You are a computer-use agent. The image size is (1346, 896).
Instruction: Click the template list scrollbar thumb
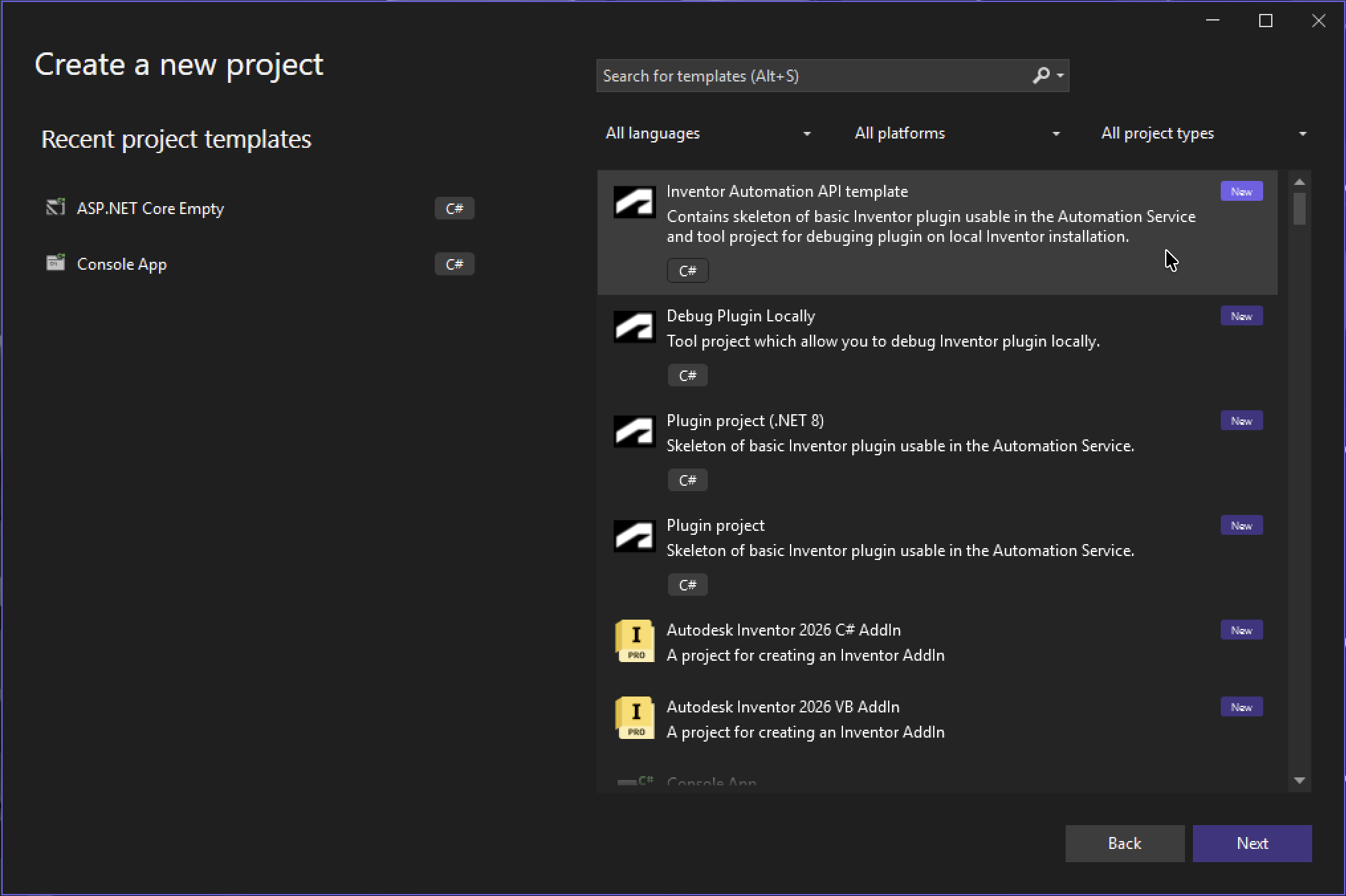[x=1299, y=209]
